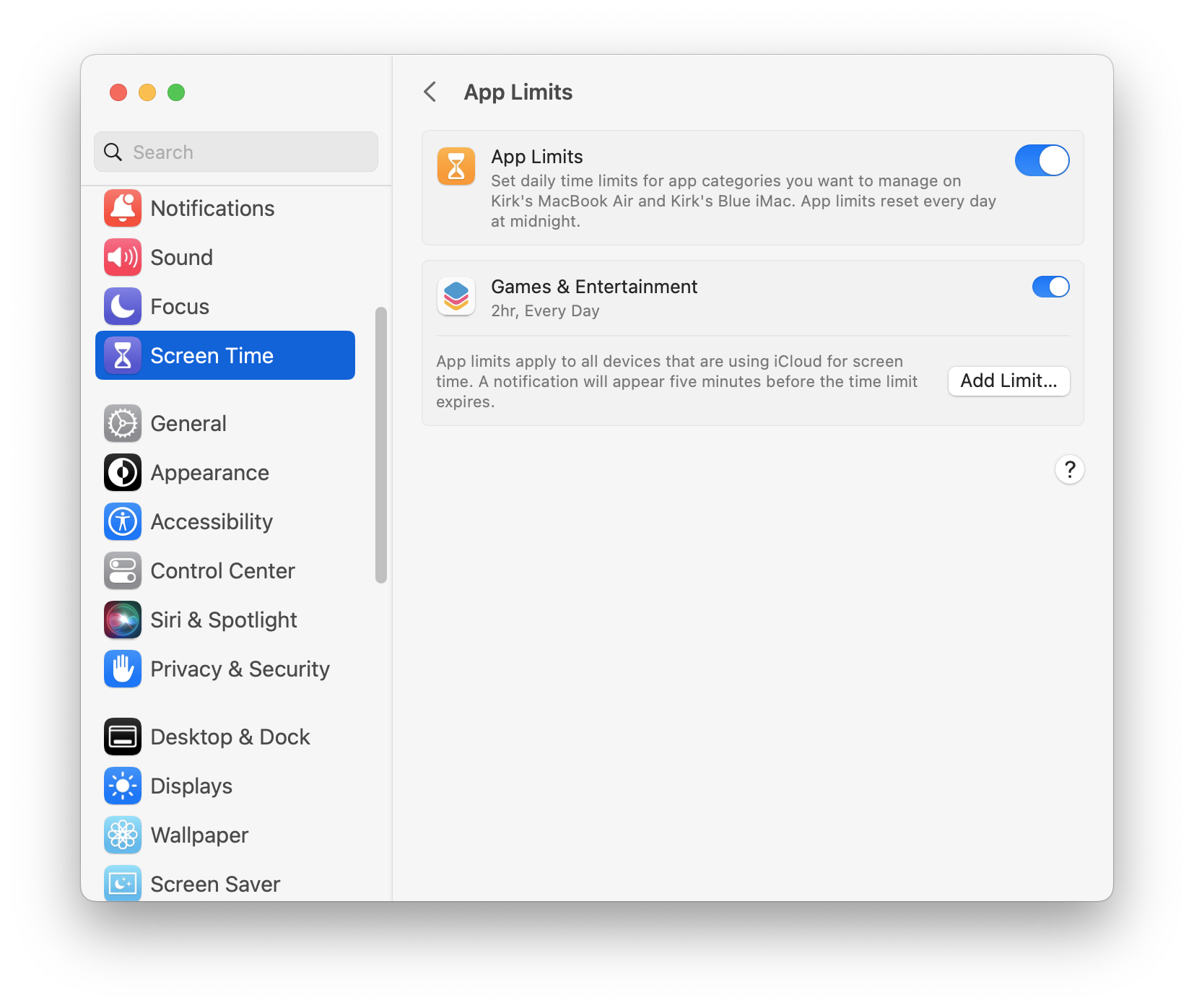Click the Notifications bell icon
1194x1008 pixels.
[x=123, y=209]
